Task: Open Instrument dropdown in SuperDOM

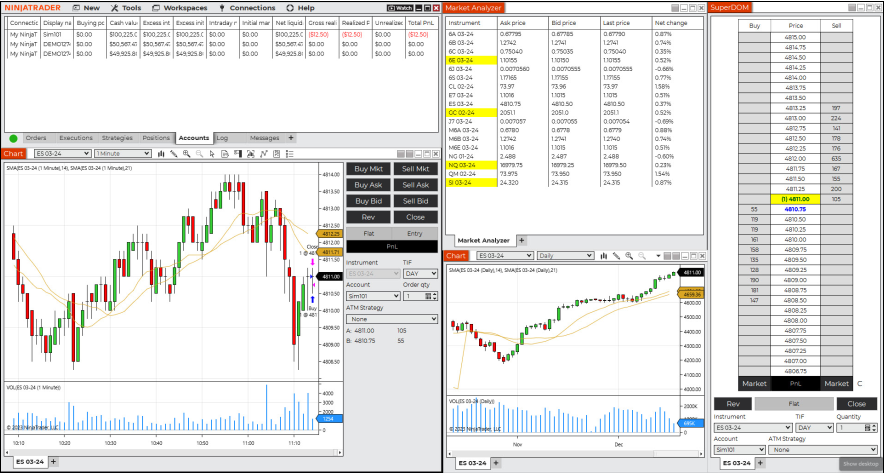Action: pyautogui.click(x=753, y=428)
